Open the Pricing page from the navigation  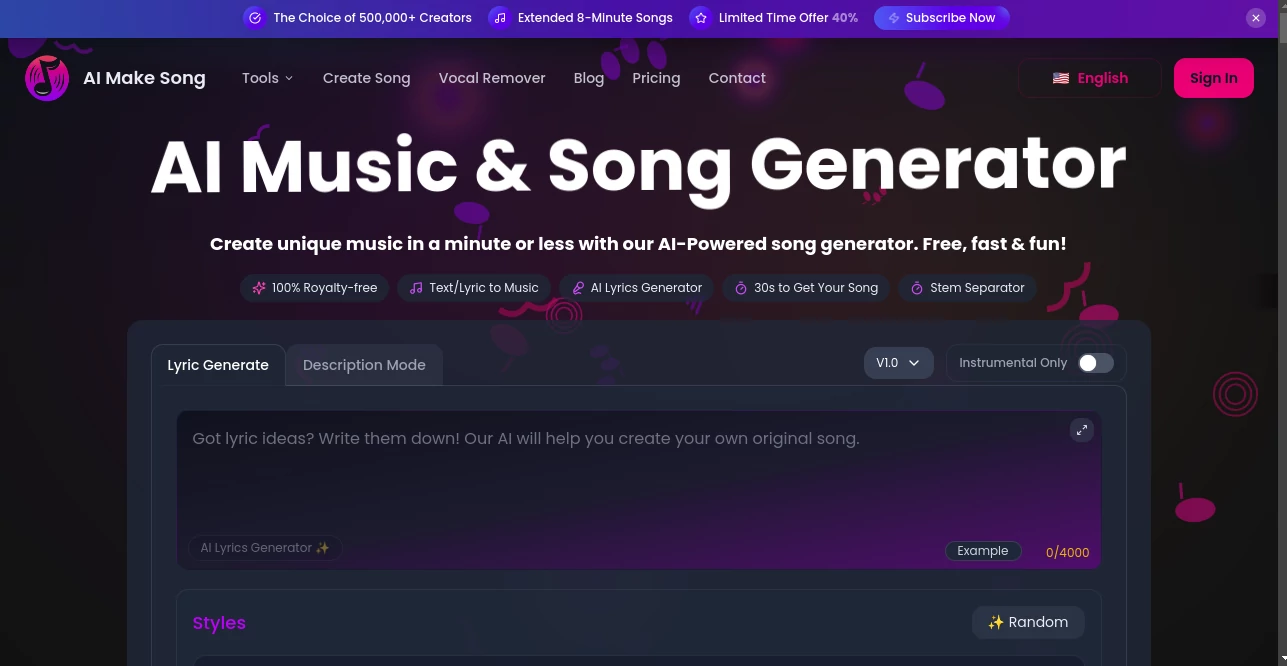(x=656, y=78)
